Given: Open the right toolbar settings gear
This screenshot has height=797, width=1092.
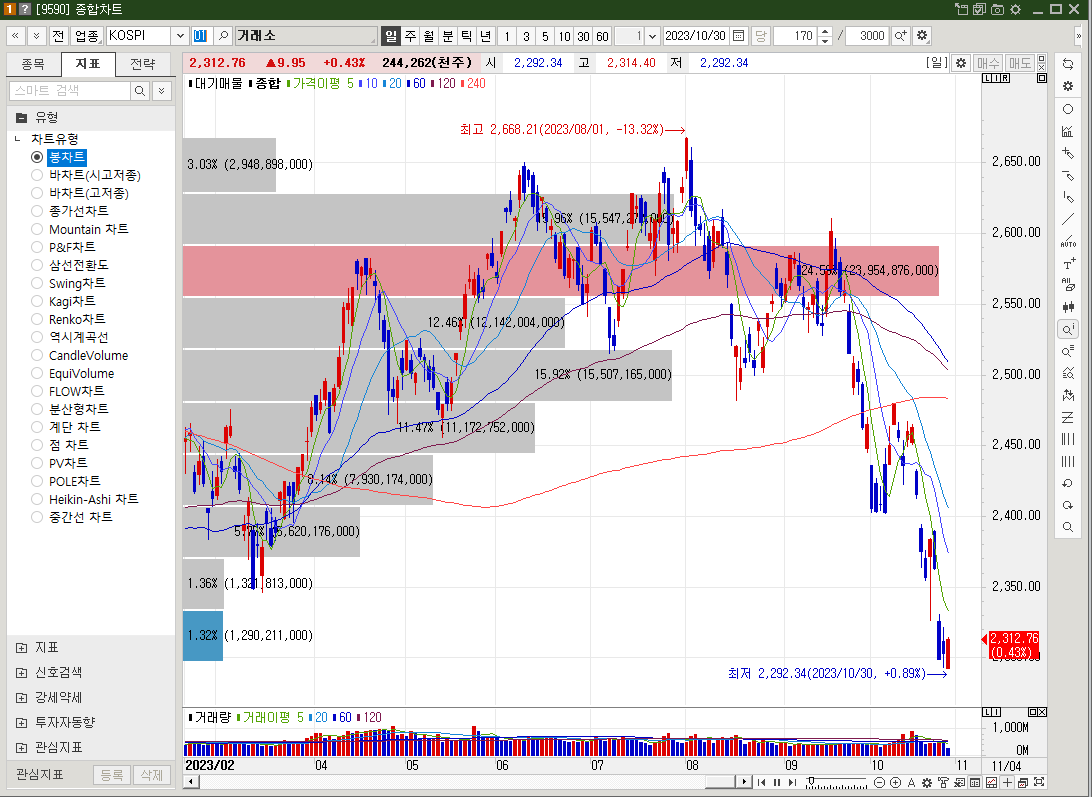Looking at the screenshot, I should click(1068, 86).
